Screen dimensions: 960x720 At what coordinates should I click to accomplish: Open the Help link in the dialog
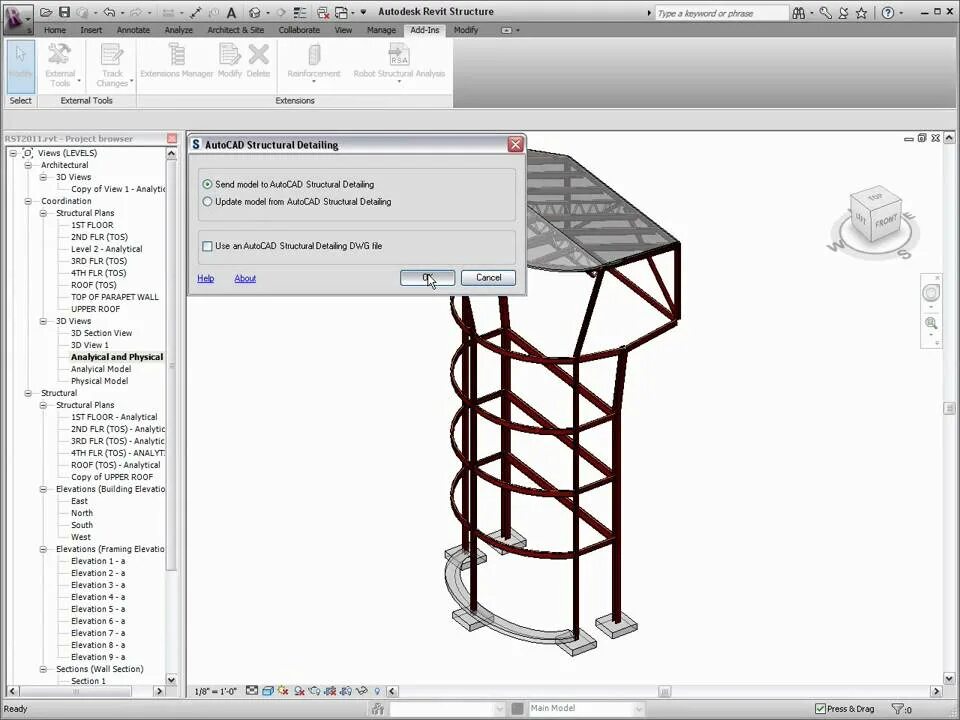tap(206, 279)
